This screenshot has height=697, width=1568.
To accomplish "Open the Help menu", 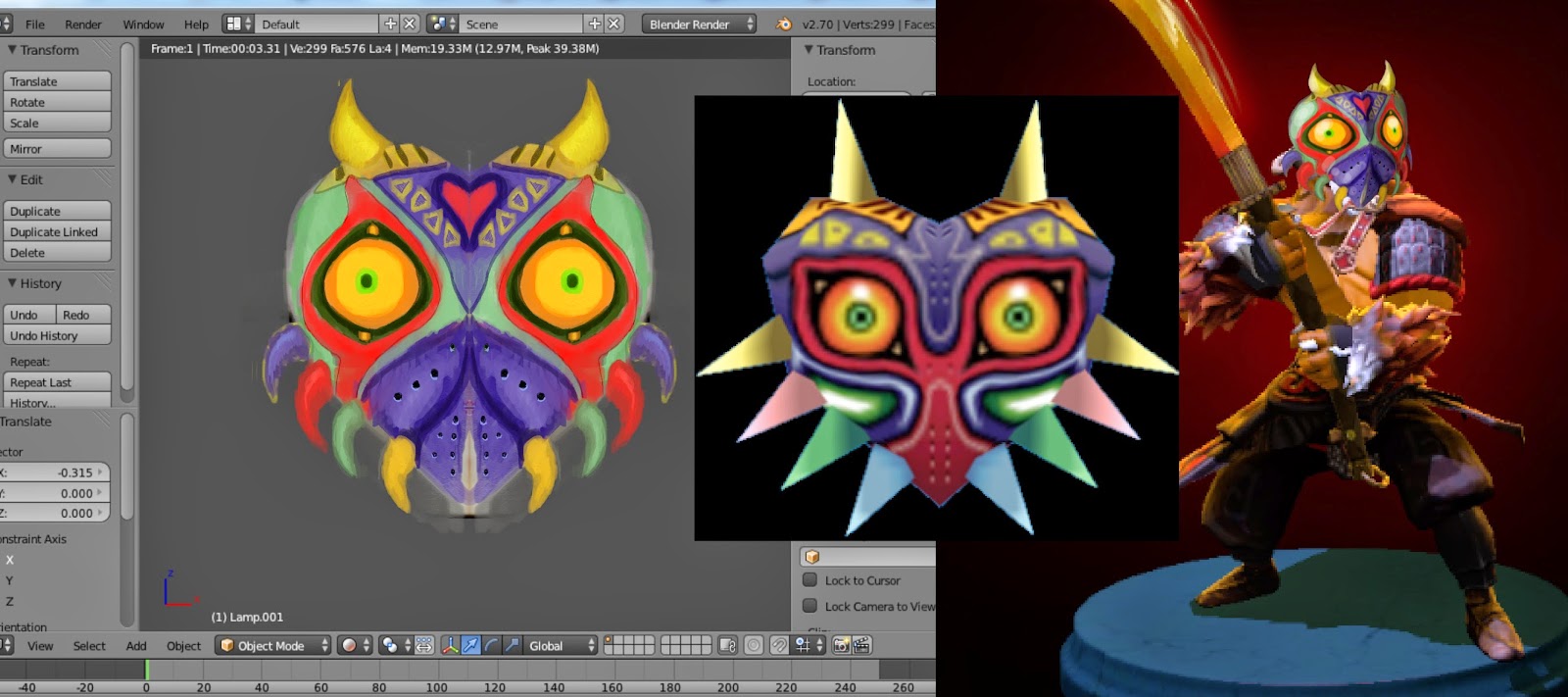I will pyautogui.click(x=196, y=24).
